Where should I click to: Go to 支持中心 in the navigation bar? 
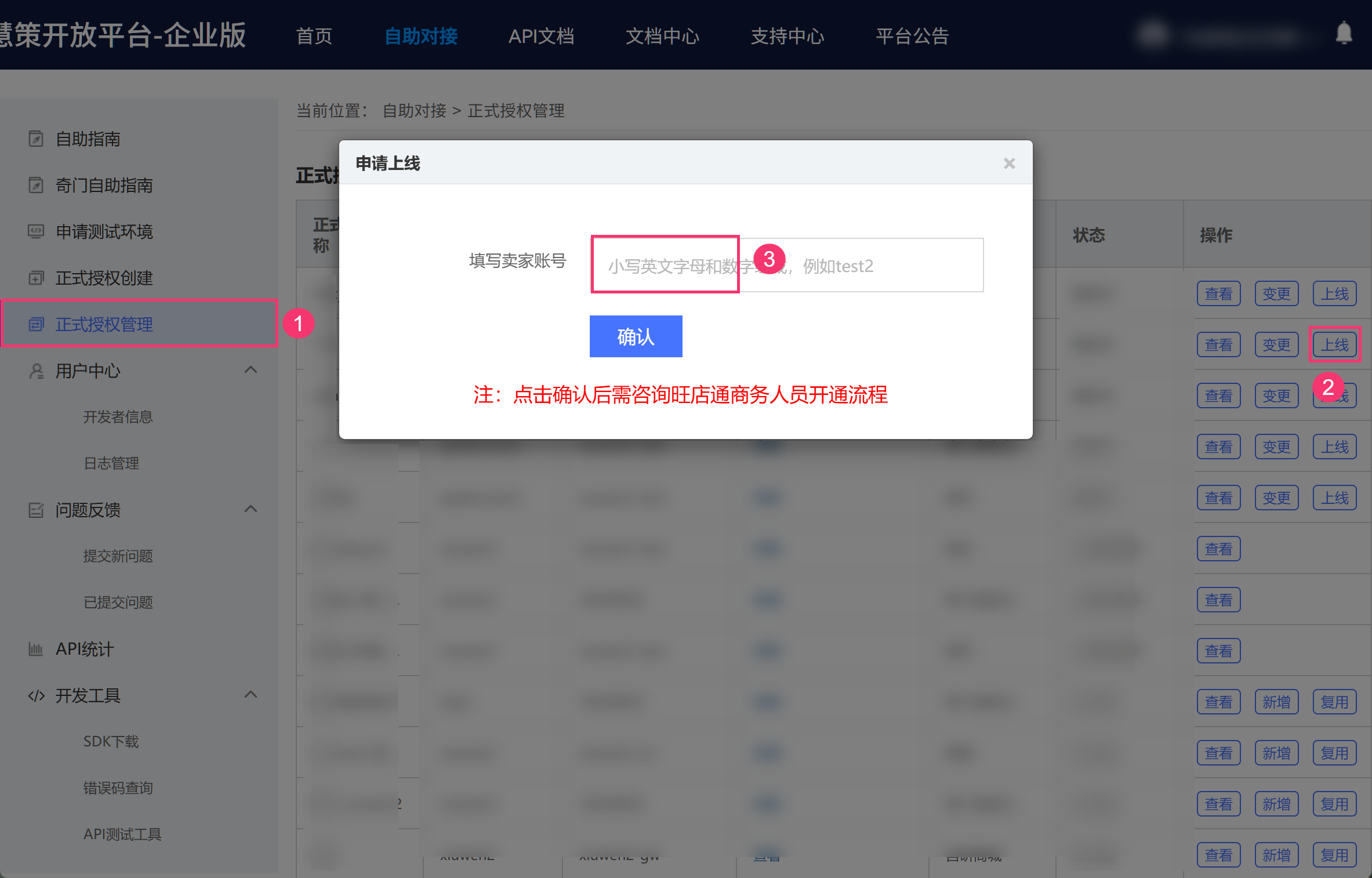(787, 36)
